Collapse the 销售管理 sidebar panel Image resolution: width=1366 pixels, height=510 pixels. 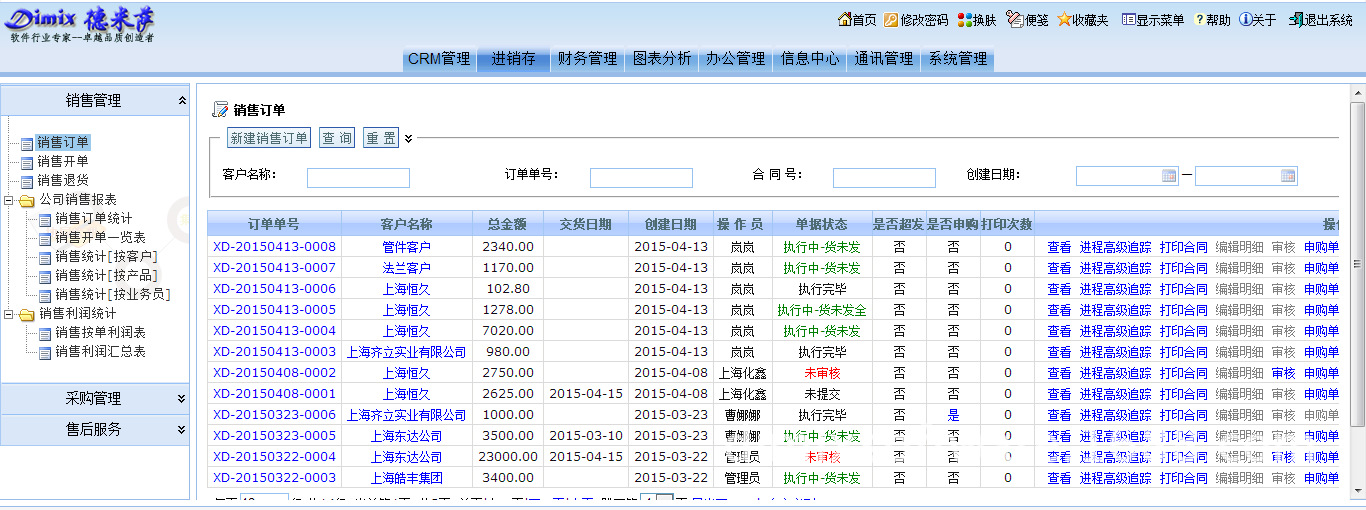pos(181,101)
